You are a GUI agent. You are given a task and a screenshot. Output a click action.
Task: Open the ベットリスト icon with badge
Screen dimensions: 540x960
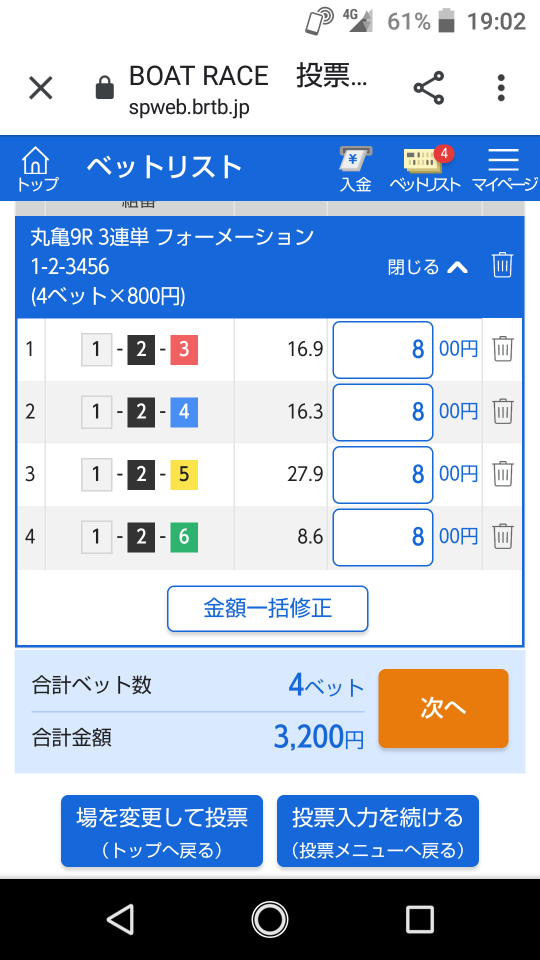click(x=425, y=170)
